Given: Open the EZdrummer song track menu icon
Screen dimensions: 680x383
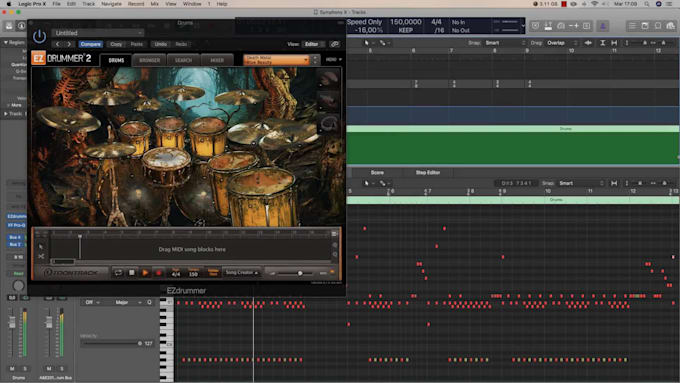Looking at the screenshot, I should pyautogui.click(x=335, y=234).
